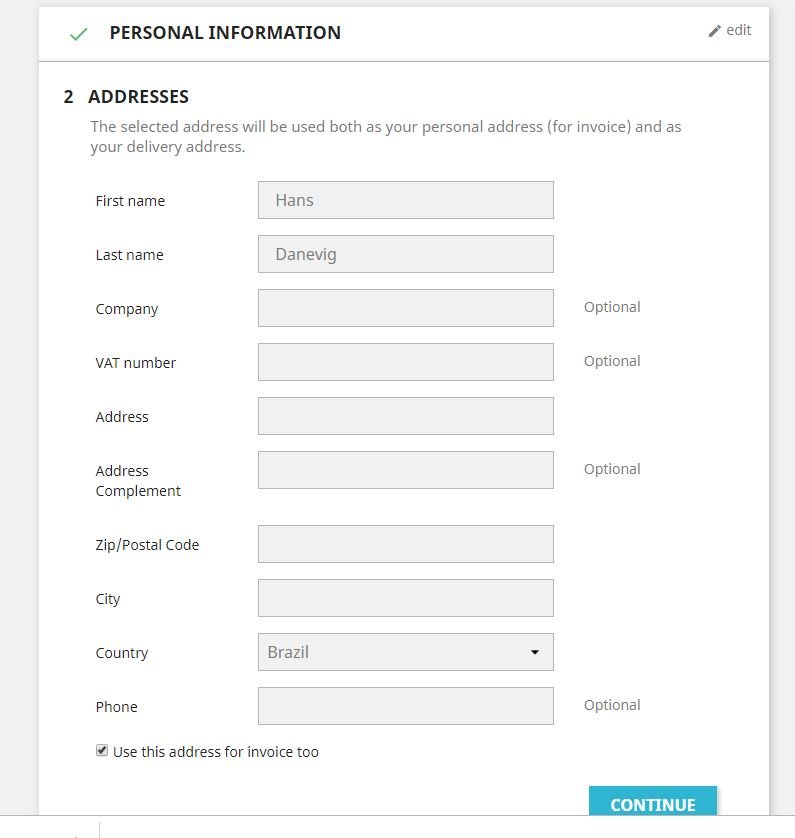
Task: Click the Addresses step heading
Action: pyautogui.click(x=138, y=97)
